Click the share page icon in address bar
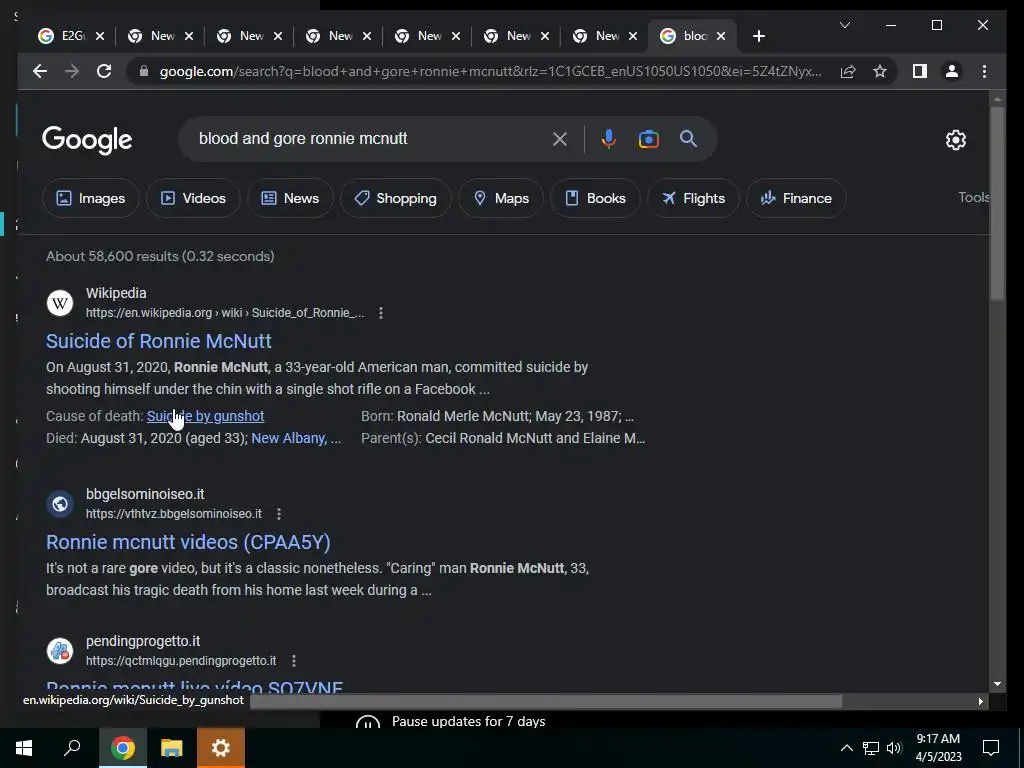The image size is (1024, 768). (848, 71)
